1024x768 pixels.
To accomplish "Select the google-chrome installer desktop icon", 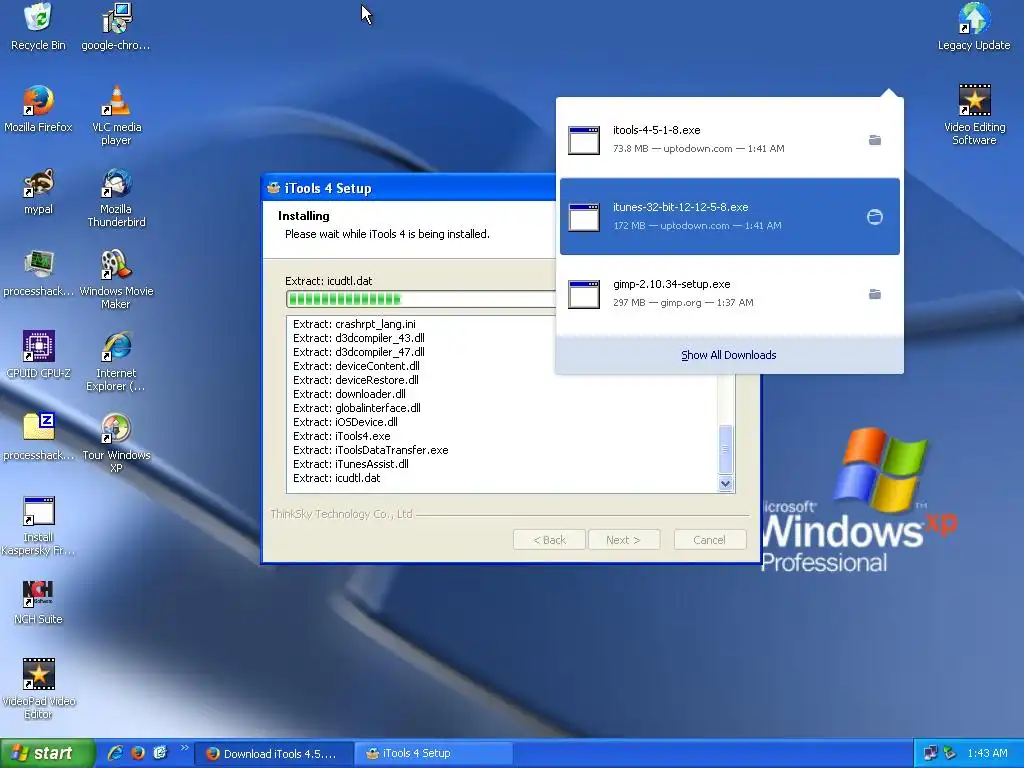I will point(116,26).
